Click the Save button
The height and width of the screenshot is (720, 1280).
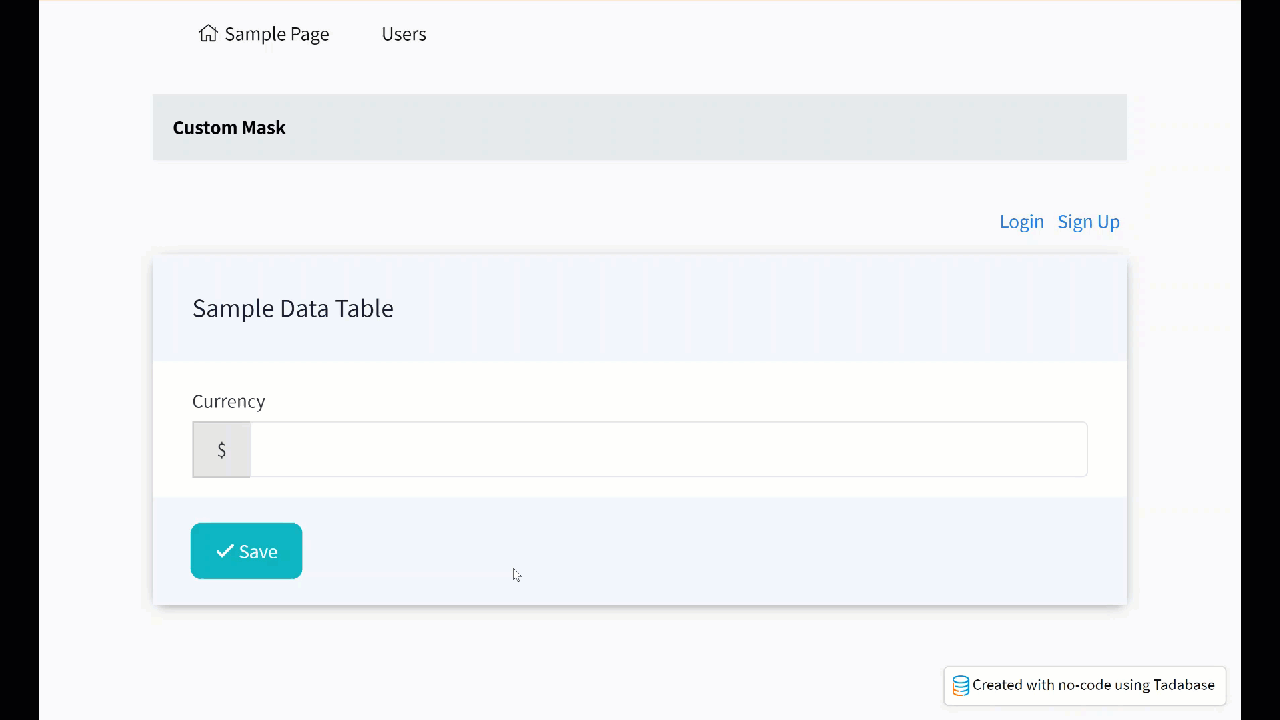(x=246, y=551)
